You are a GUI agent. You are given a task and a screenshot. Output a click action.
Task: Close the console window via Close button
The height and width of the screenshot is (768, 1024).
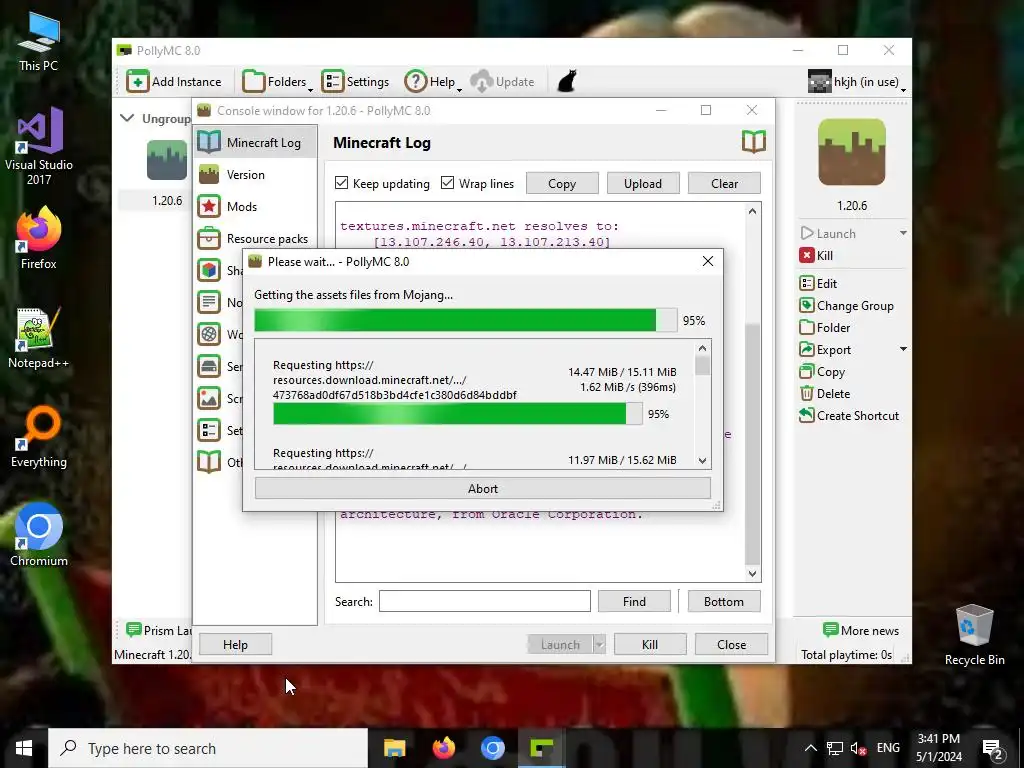pos(731,645)
